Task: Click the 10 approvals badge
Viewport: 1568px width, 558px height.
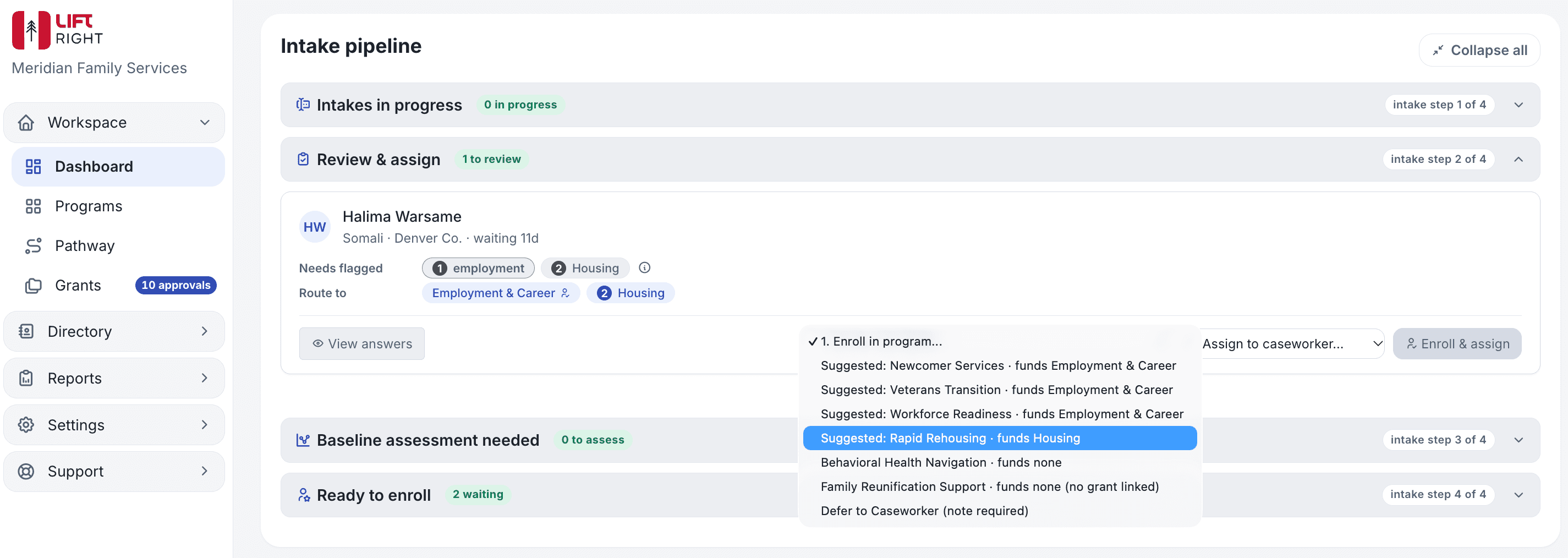Action: (176, 286)
